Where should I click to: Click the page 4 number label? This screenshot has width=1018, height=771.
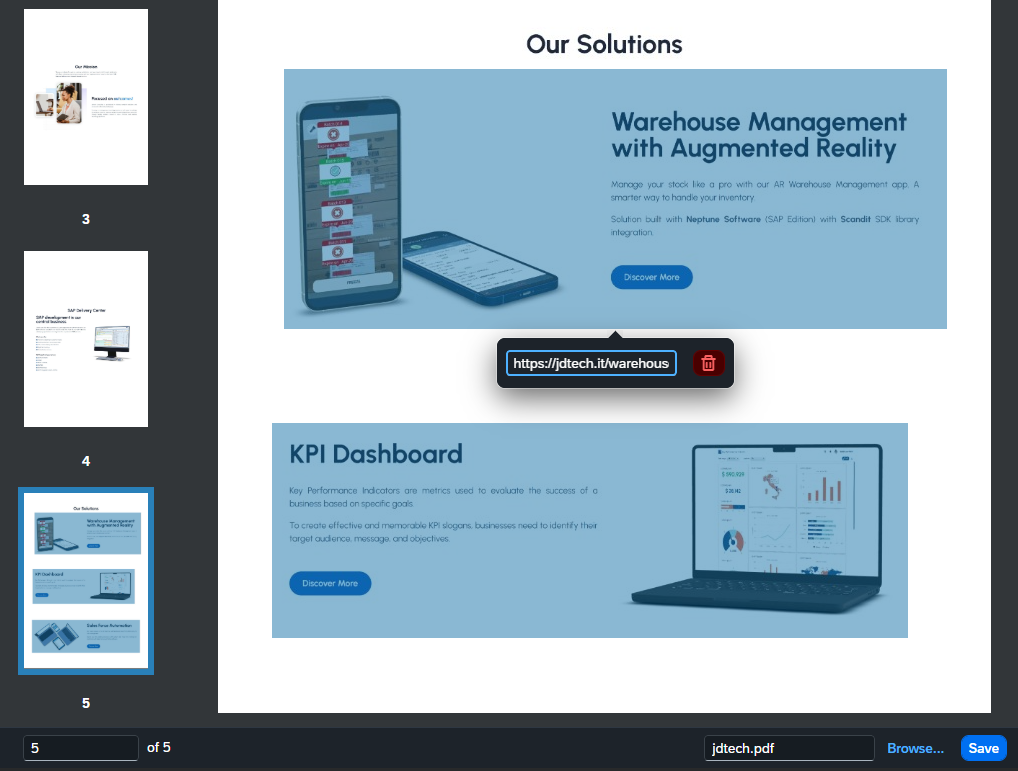click(x=86, y=461)
